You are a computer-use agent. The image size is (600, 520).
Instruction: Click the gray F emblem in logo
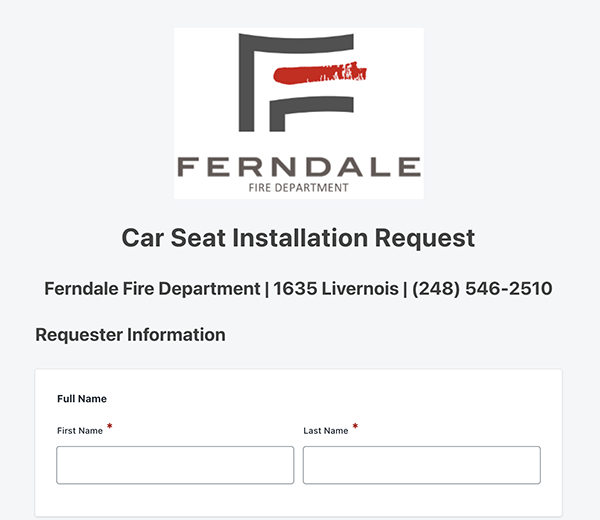(x=296, y=82)
